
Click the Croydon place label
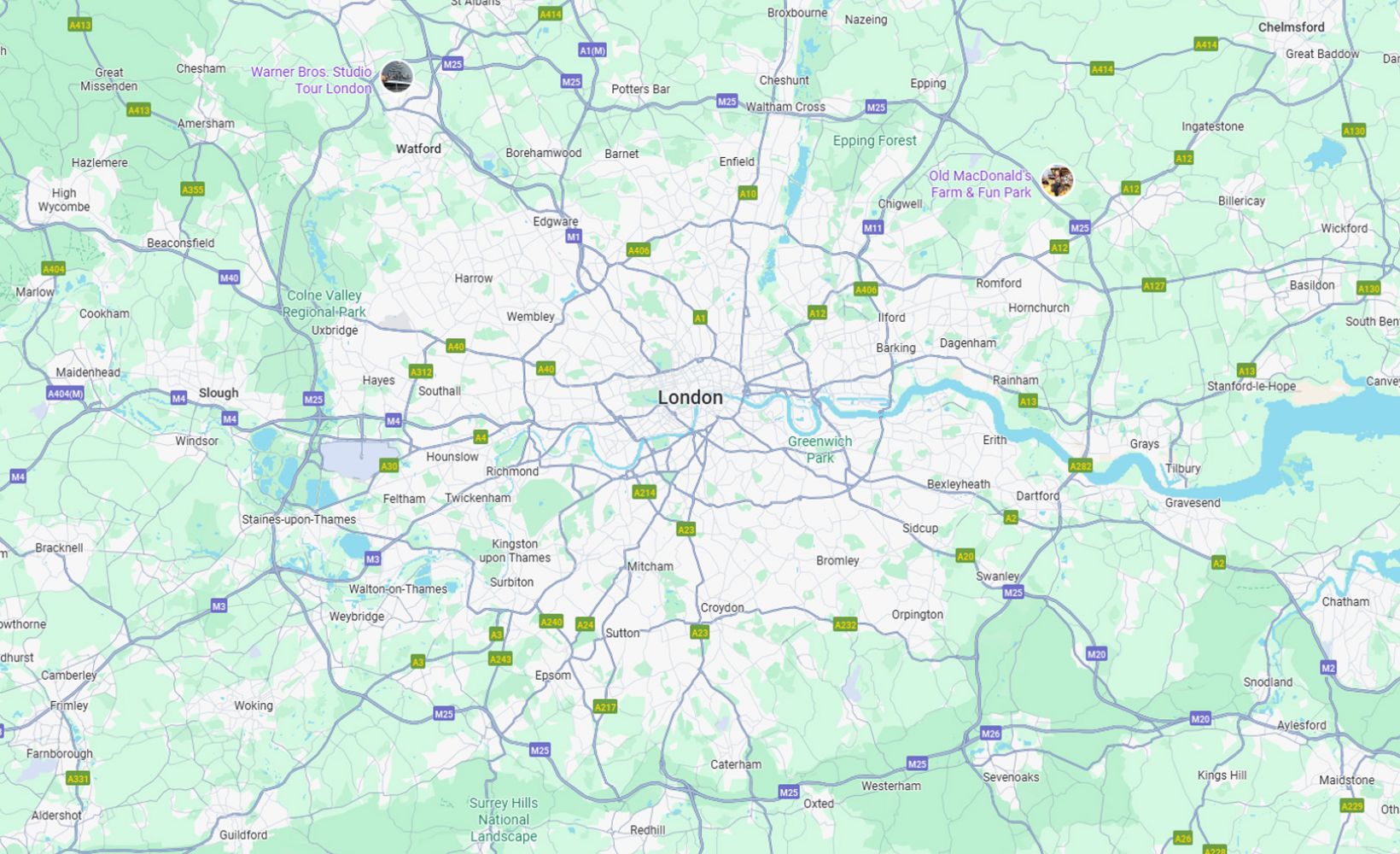point(722,608)
